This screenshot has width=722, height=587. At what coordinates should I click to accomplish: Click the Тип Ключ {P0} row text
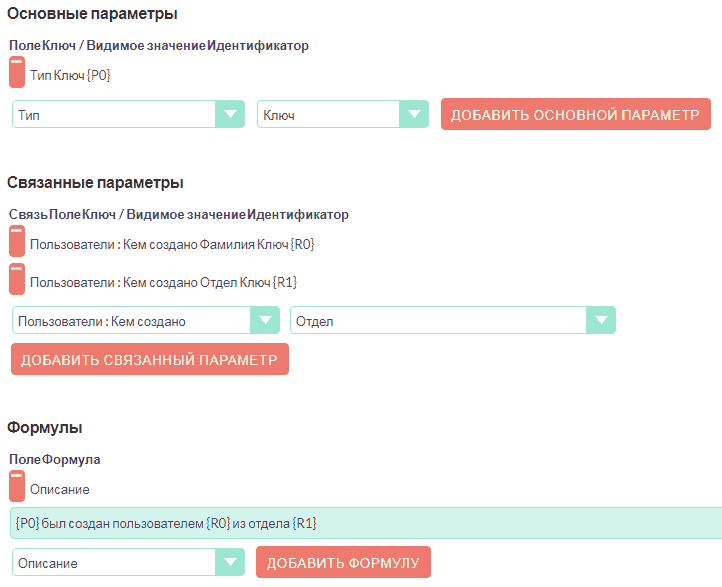pyautogui.click(x=71, y=75)
